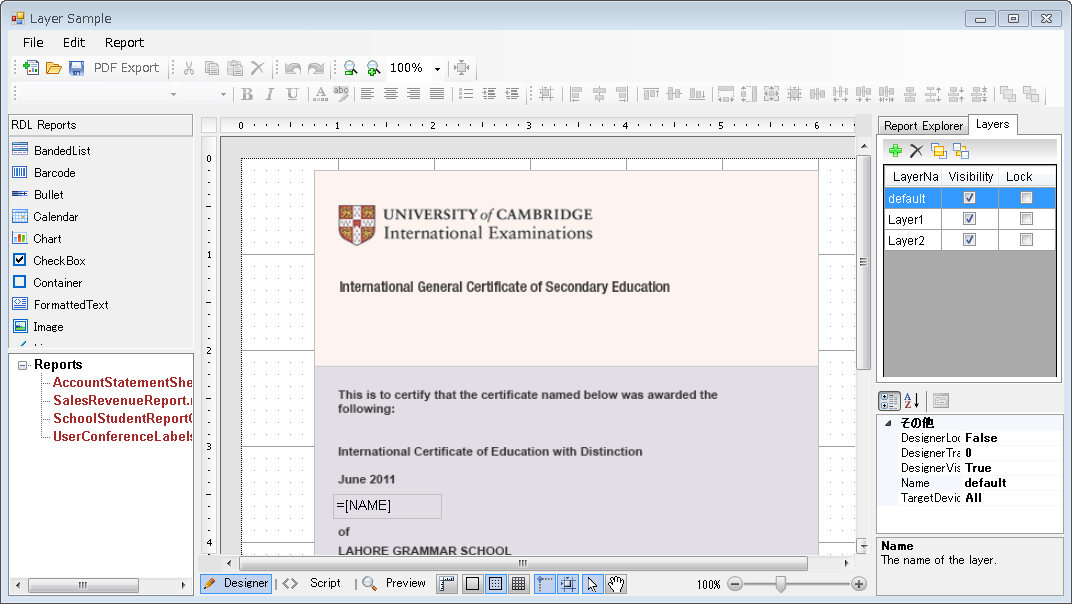
Task: Enable Lock checkbox for Layer2
Action: point(1026,241)
